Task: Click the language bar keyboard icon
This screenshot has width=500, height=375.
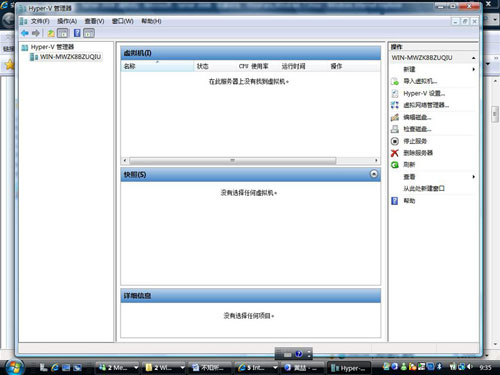Action: click(x=288, y=354)
